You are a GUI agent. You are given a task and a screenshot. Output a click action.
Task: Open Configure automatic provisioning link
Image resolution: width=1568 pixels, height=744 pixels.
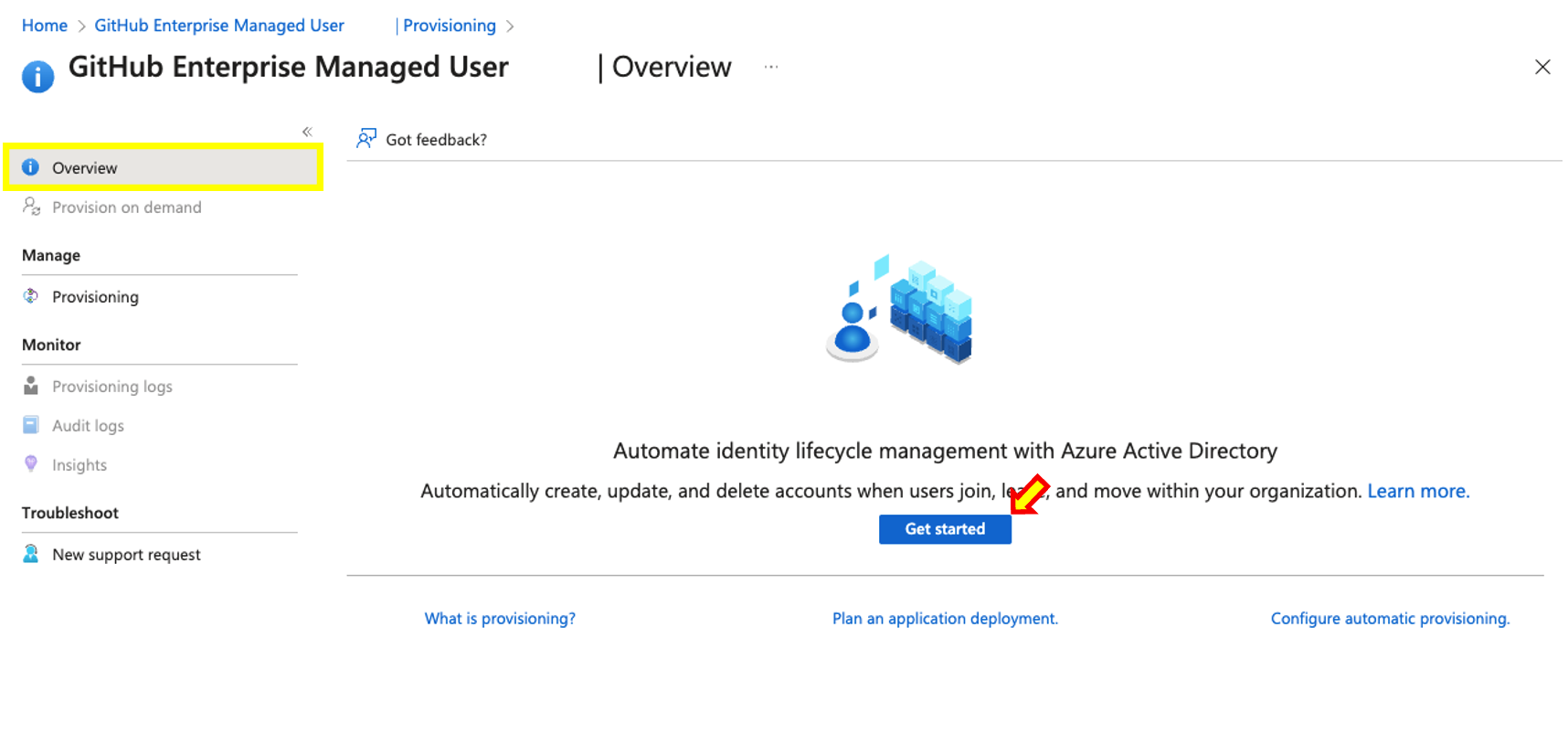[x=1390, y=619]
